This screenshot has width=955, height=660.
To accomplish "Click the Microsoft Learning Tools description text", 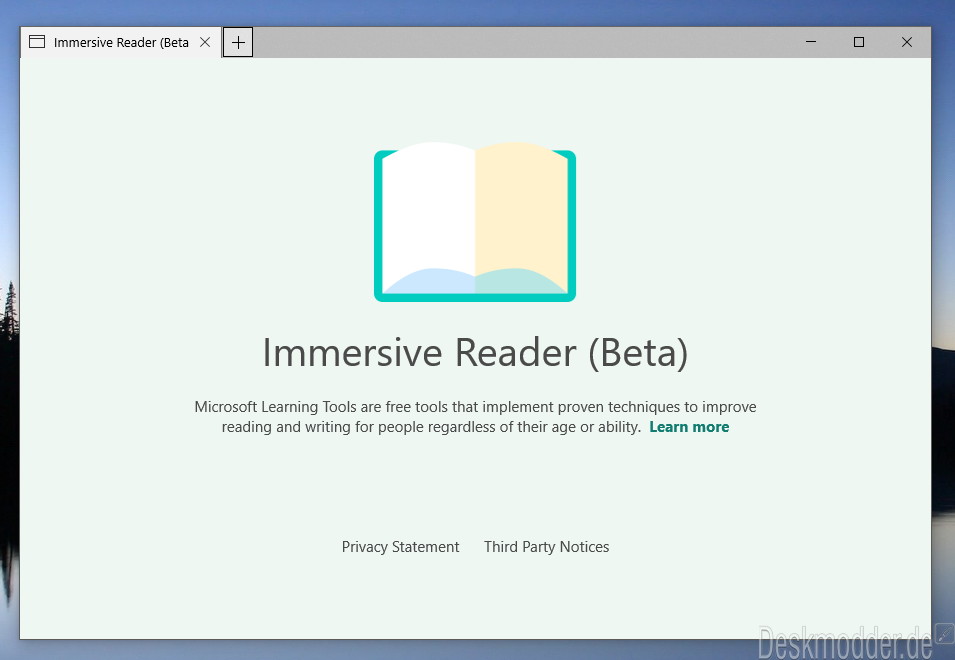I will (475, 416).
